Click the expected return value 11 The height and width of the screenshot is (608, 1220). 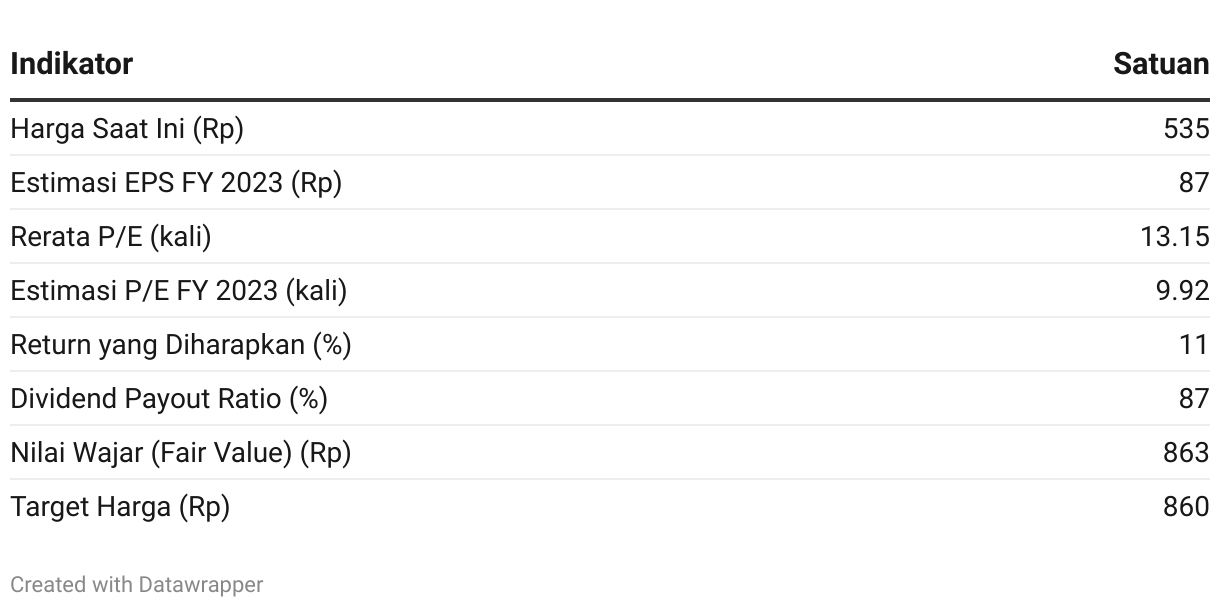[x=1194, y=345]
